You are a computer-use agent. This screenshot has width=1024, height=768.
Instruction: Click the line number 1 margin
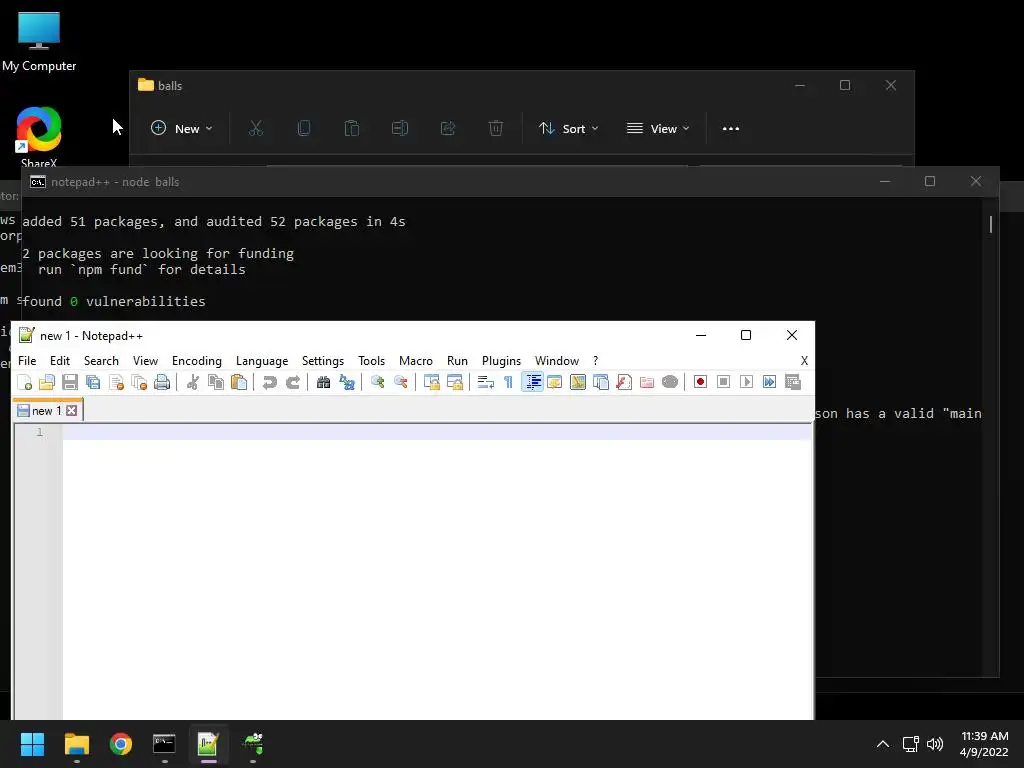[39, 432]
